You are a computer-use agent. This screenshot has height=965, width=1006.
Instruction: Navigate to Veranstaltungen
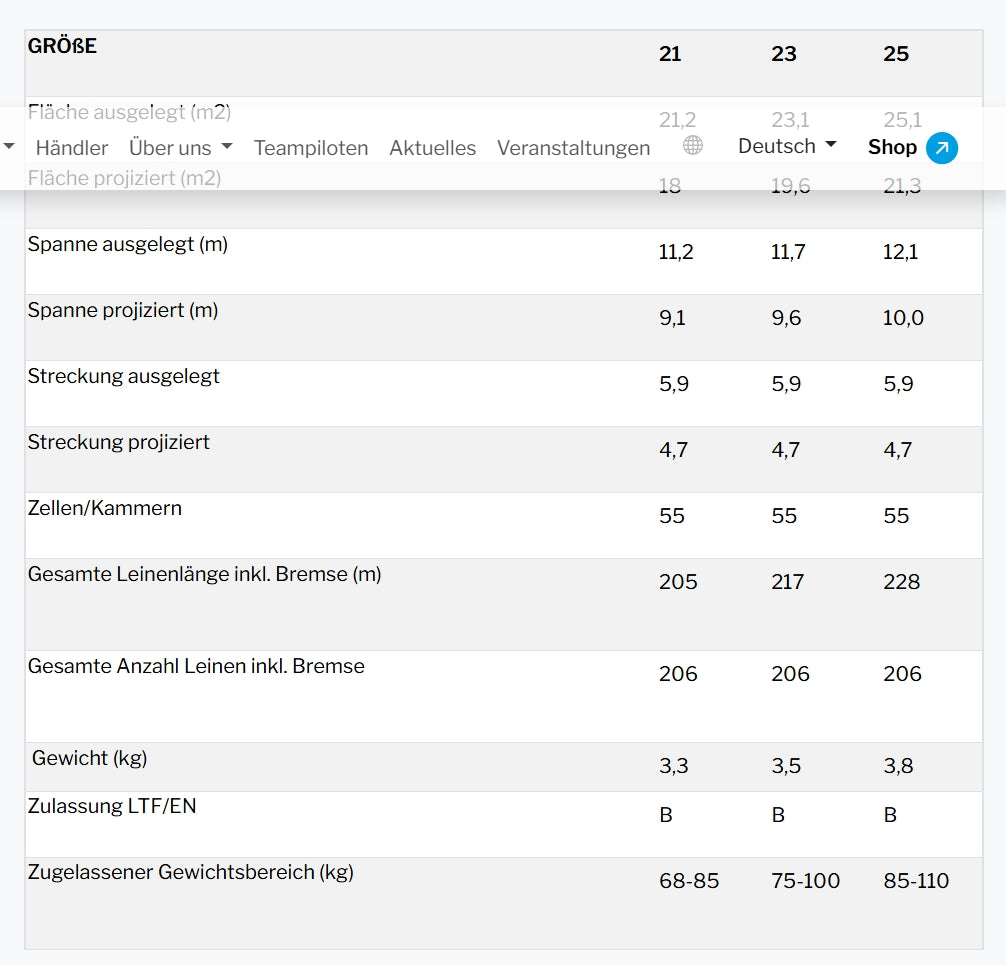(573, 148)
